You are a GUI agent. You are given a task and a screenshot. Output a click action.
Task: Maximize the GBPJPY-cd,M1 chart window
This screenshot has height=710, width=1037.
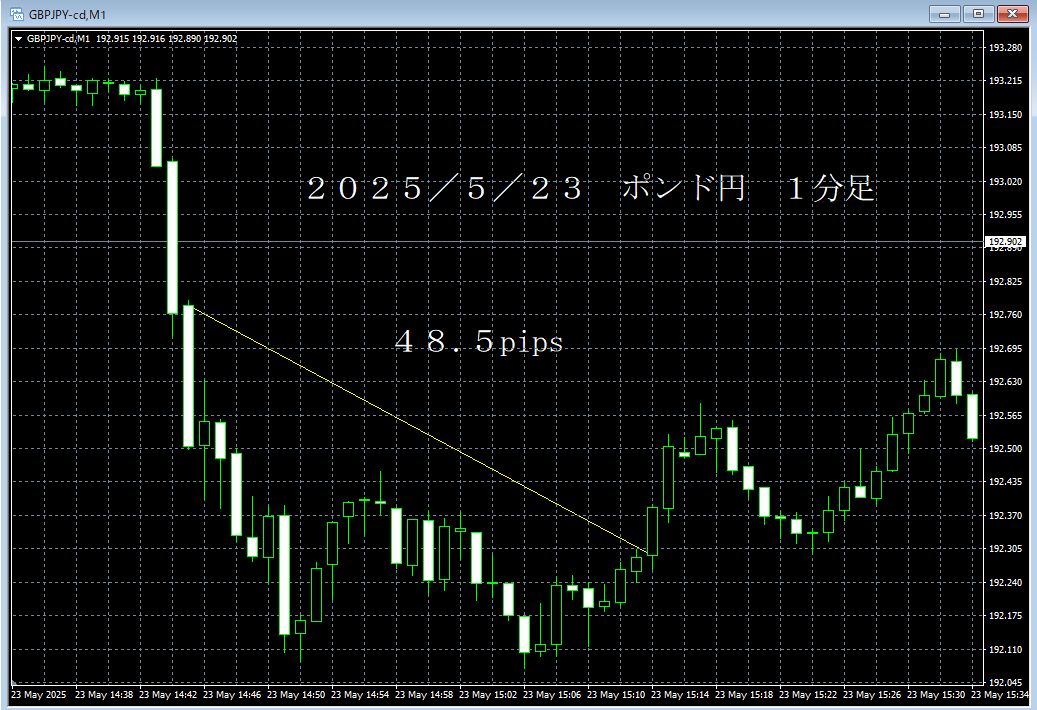coord(978,14)
